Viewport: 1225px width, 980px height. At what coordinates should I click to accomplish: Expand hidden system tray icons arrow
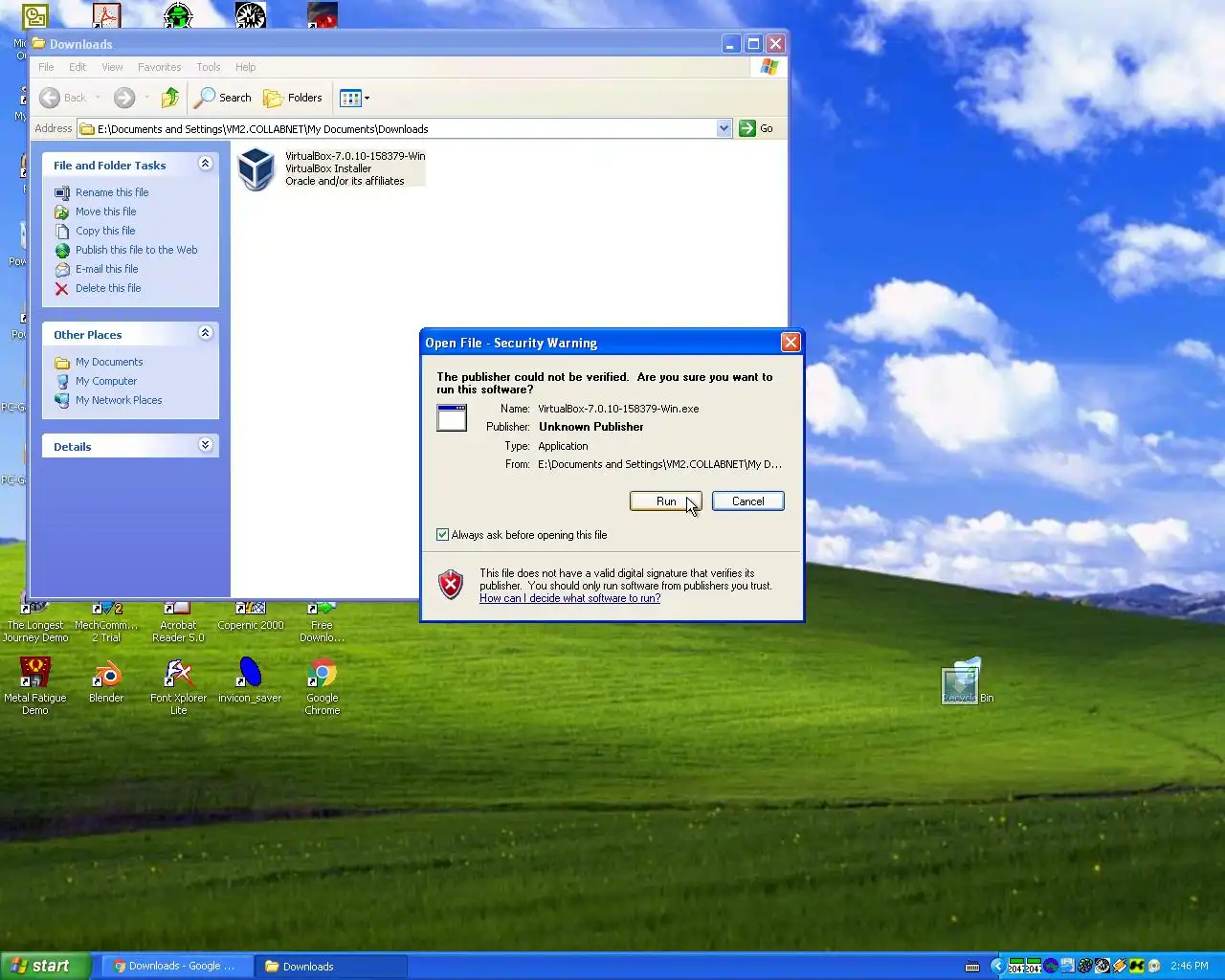pos(998,966)
